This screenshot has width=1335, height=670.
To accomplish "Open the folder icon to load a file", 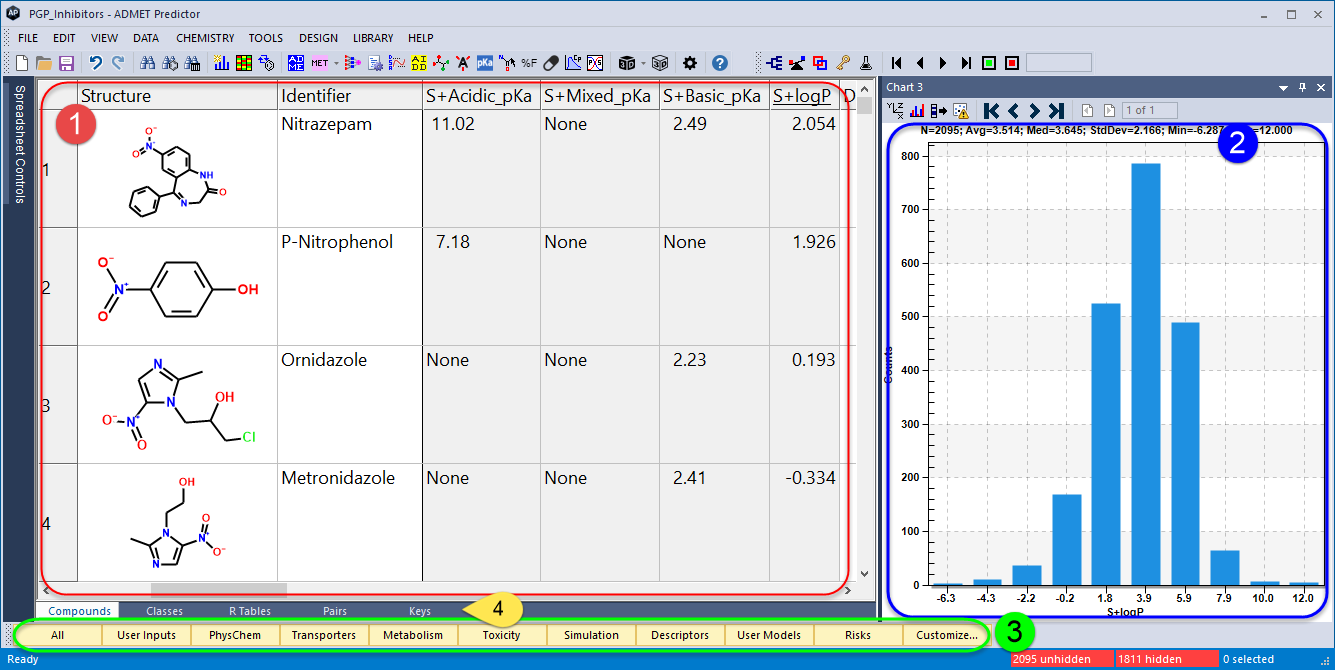I will (x=44, y=62).
